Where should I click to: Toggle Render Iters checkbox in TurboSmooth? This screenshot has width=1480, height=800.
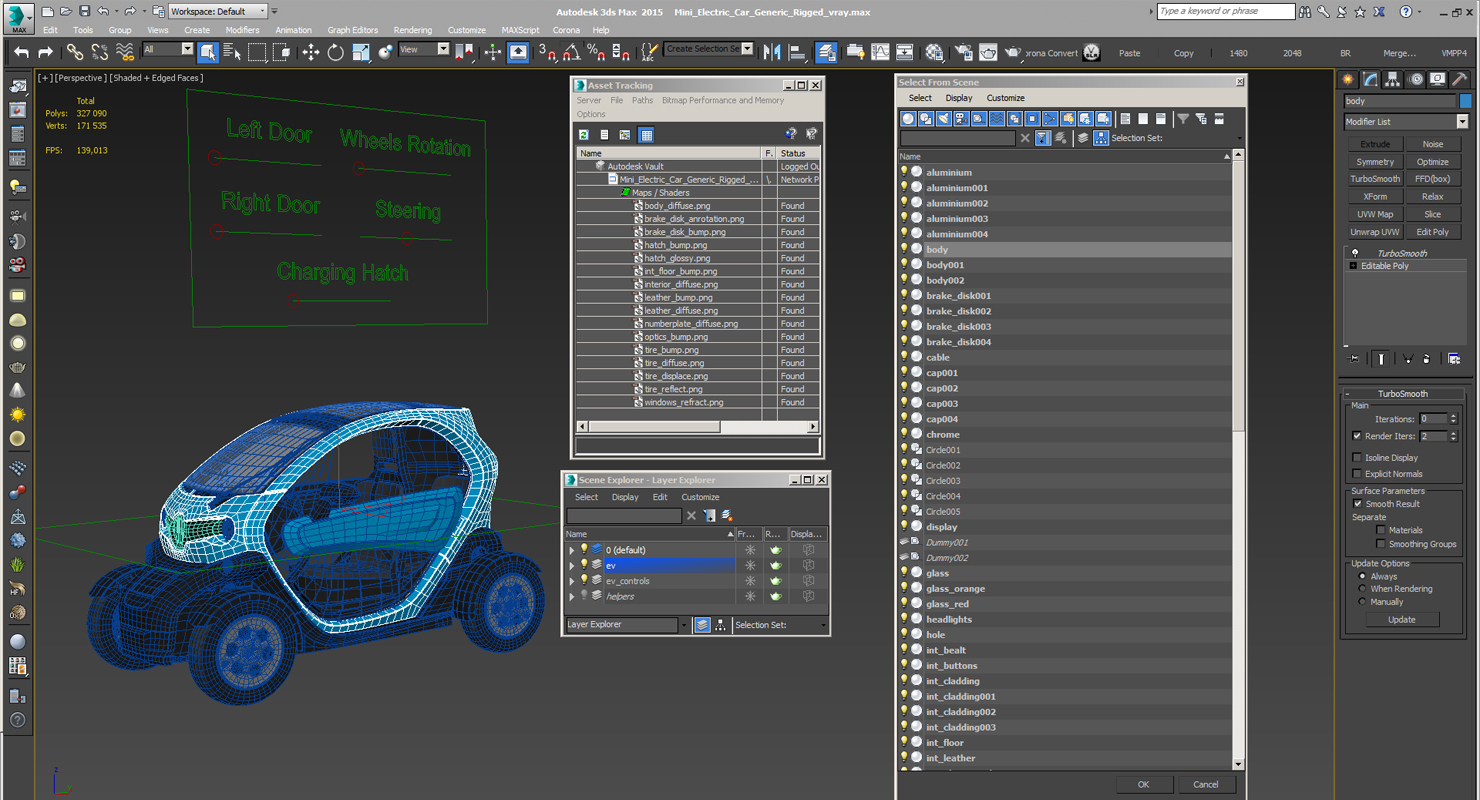[1357, 436]
